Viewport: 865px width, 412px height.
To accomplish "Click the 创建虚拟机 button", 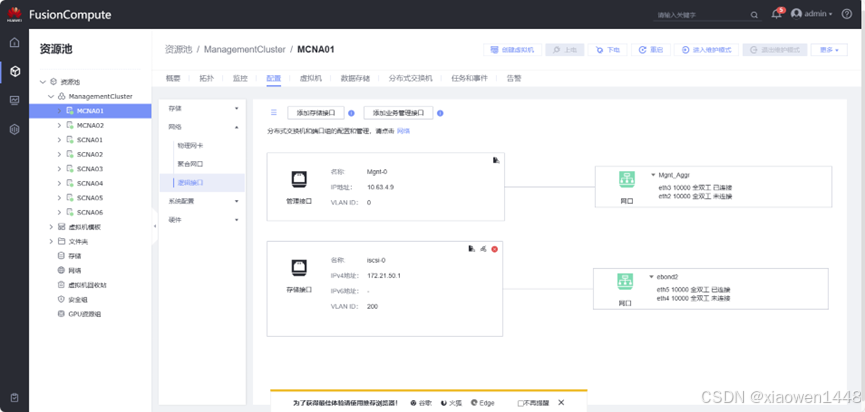I will (512, 50).
